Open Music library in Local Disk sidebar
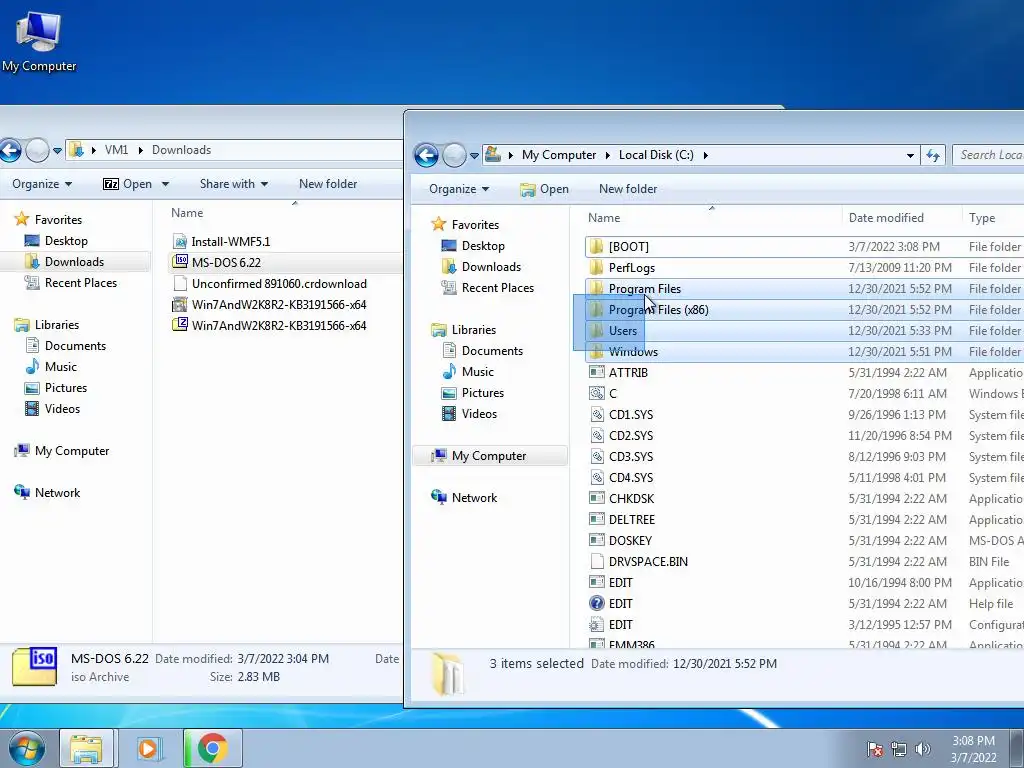Image resolution: width=1024 pixels, height=768 pixels. [x=477, y=372]
